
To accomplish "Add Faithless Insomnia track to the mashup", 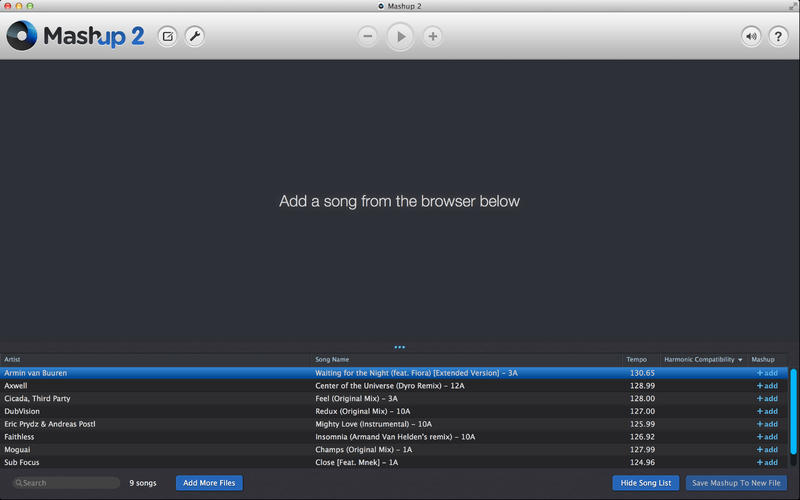I will click(767, 437).
